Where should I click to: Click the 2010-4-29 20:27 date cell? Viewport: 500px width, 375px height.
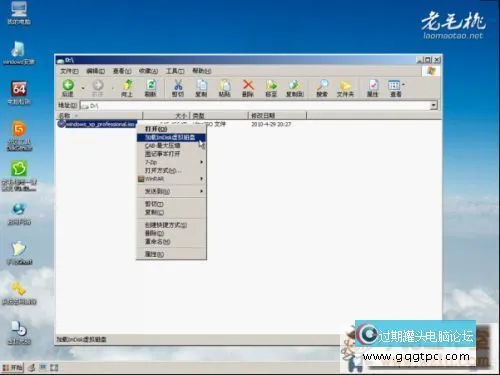(x=271, y=124)
